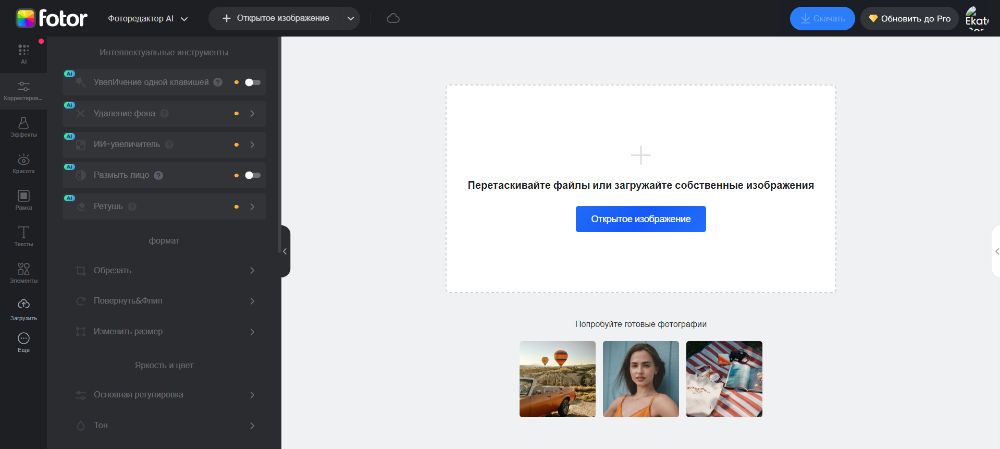This screenshot has width=1000, height=449.
Task: Expand the Основная регулировка option
Action: (x=253, y=395)
